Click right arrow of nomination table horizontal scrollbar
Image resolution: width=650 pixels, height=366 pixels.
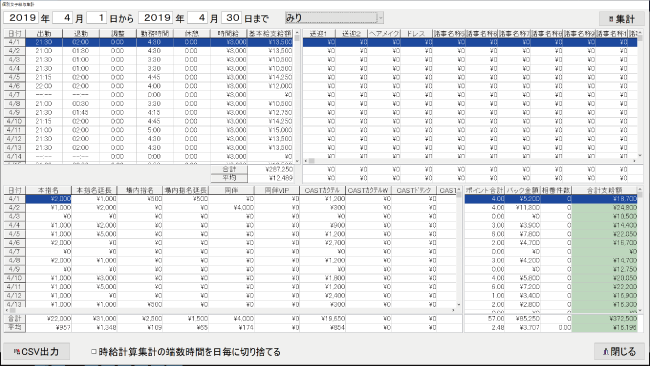[453, 310]
